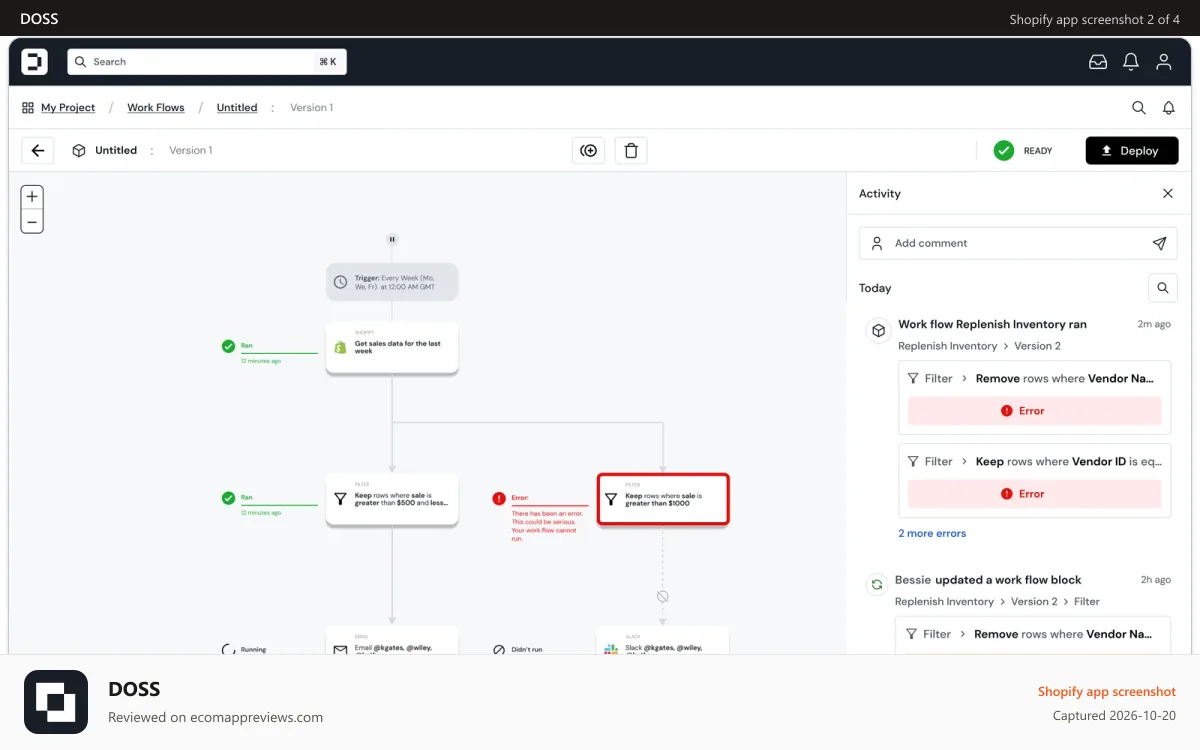
Task: Click the mail icon in Email block
Action: pos(340,649)
